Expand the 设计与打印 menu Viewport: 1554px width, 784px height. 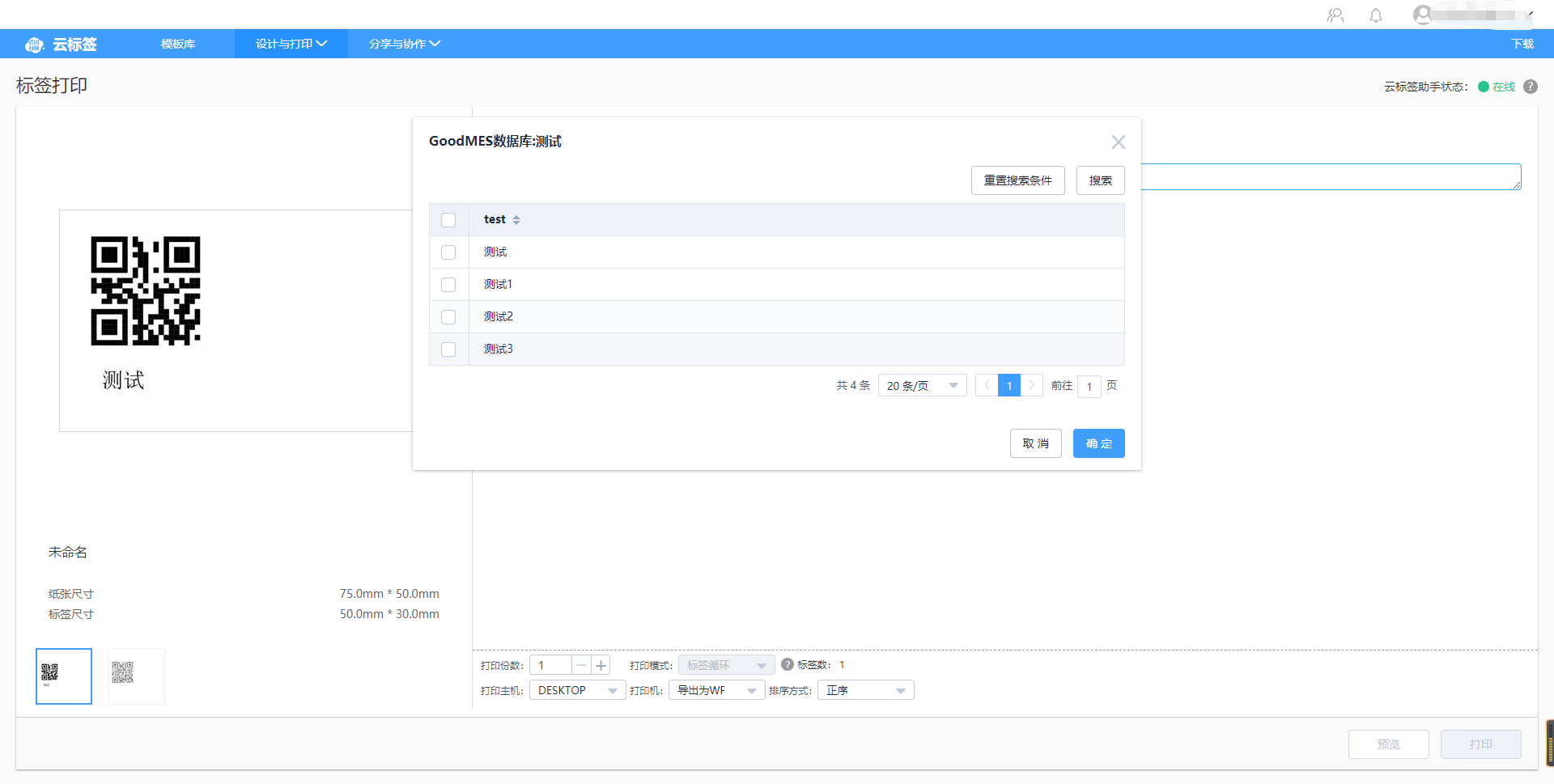[291, 44]
